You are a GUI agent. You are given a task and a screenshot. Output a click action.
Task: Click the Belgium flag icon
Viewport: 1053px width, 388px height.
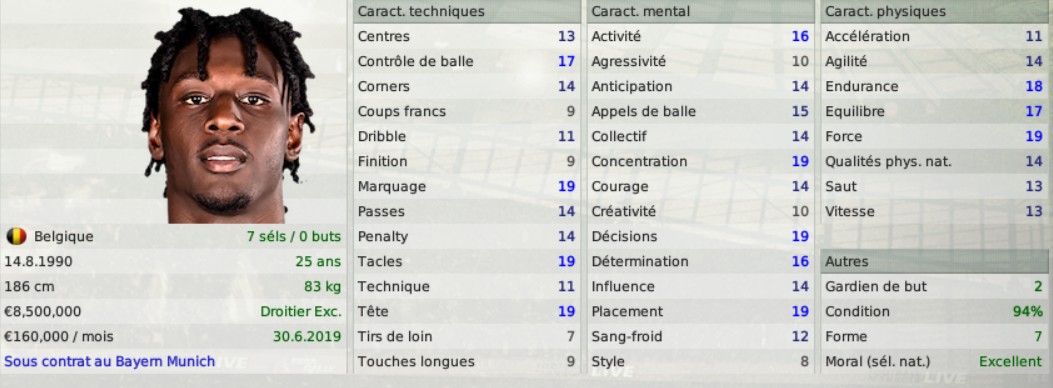coord(16,236)
